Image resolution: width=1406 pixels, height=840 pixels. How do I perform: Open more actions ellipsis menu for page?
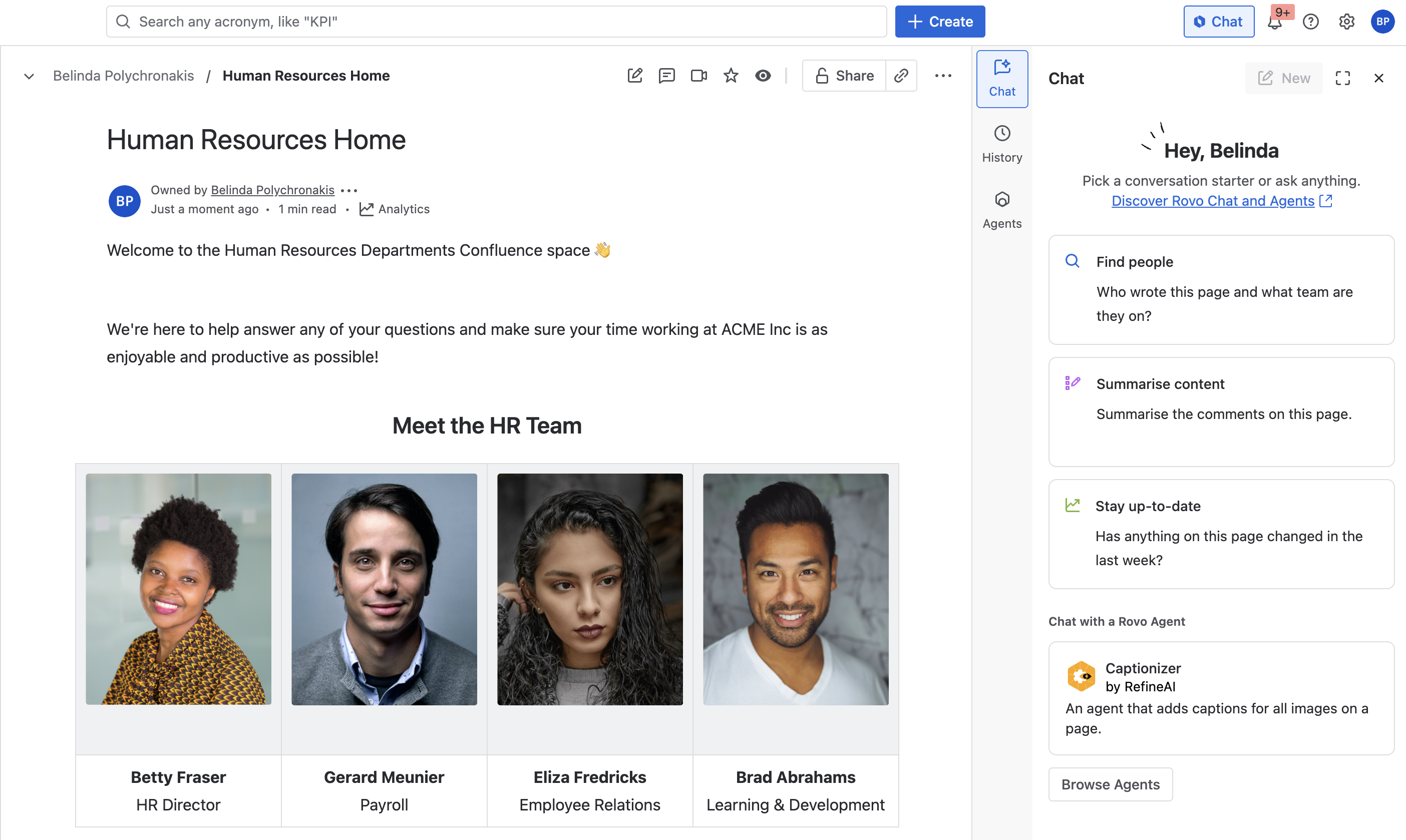coord(943,76)
